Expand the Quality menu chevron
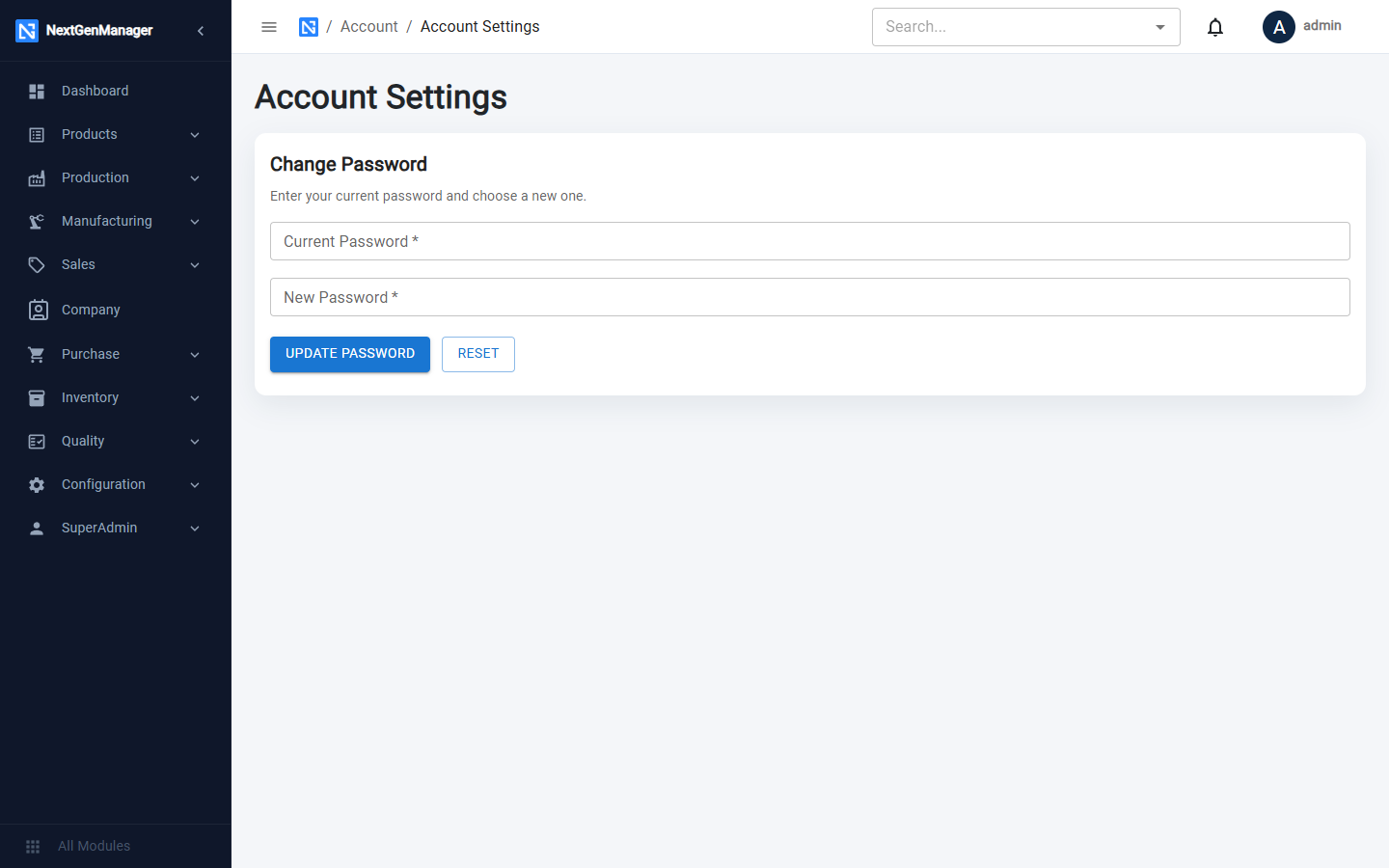The width and height of the screenshot is (1389, 868). point(195,442)
